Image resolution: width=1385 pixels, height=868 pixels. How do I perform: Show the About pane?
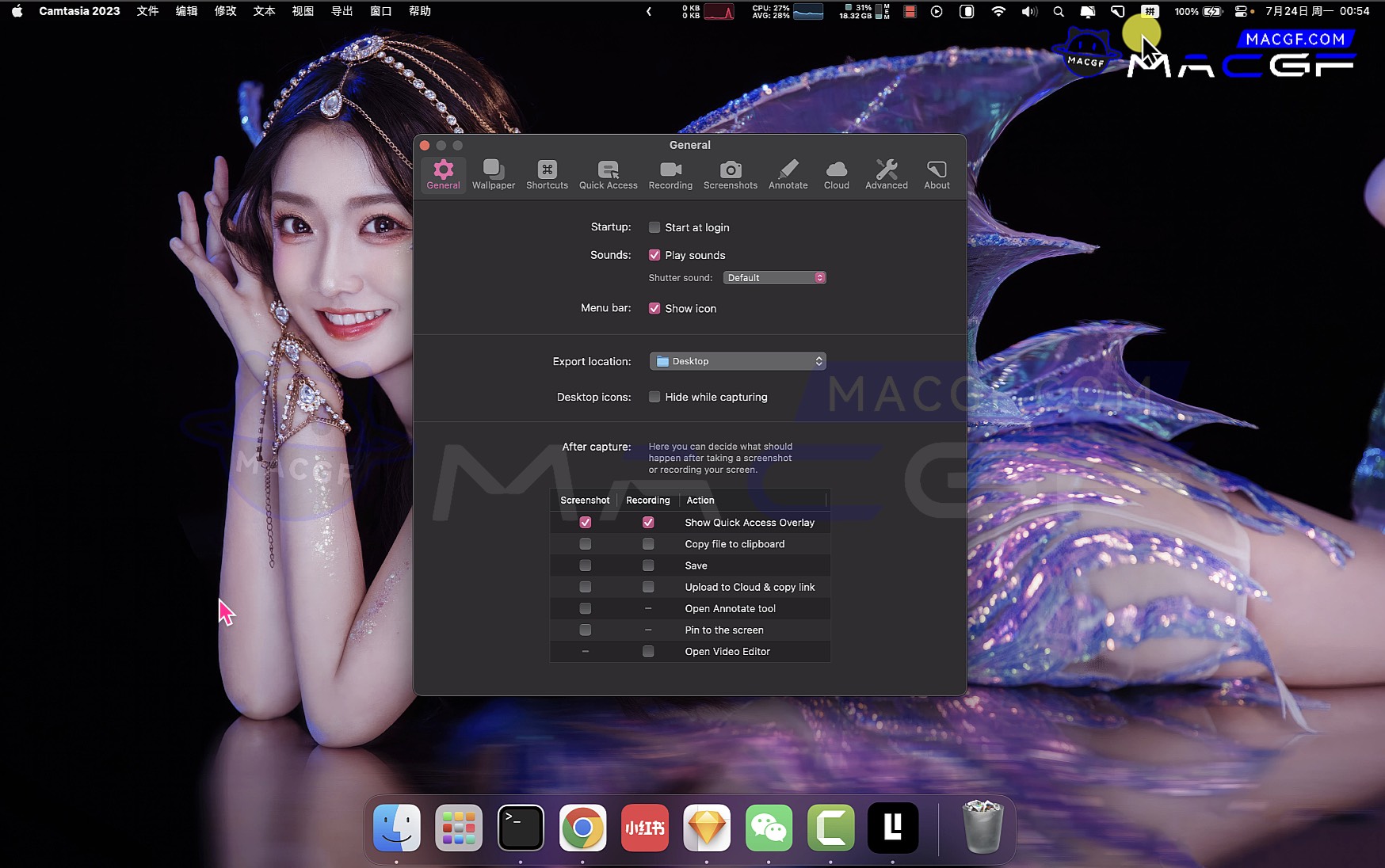pos(937,174)
